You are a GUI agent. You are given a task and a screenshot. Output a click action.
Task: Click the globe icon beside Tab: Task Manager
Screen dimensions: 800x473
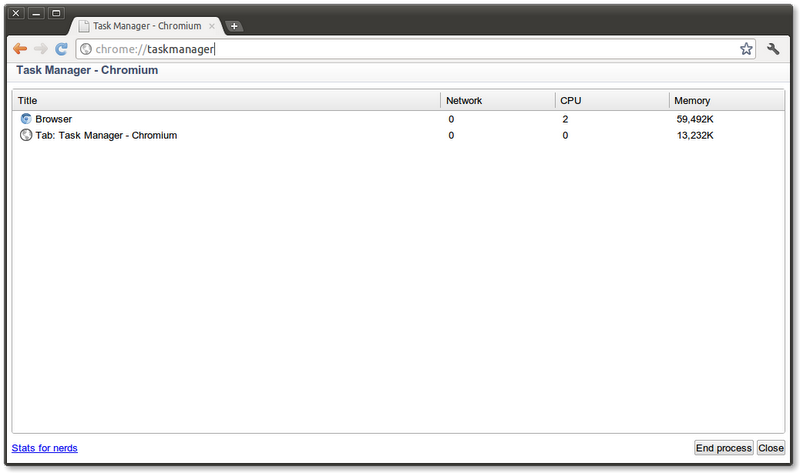[x=26, y=135]
